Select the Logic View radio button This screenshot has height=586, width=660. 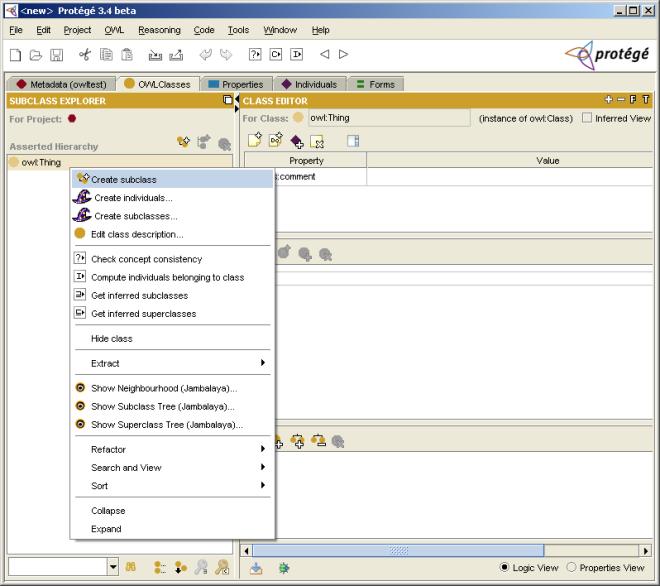(x=504, y=567)
